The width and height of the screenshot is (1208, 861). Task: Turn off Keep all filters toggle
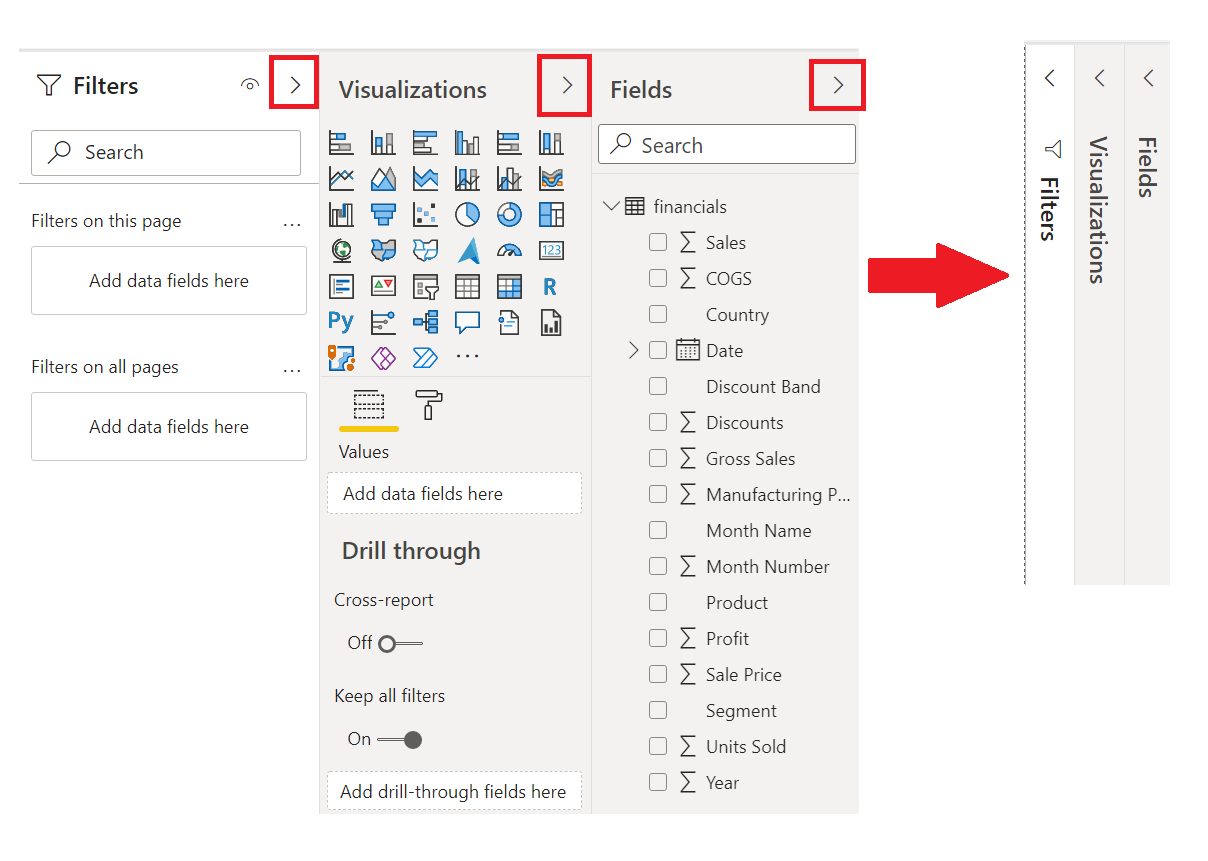coord(400,740)
